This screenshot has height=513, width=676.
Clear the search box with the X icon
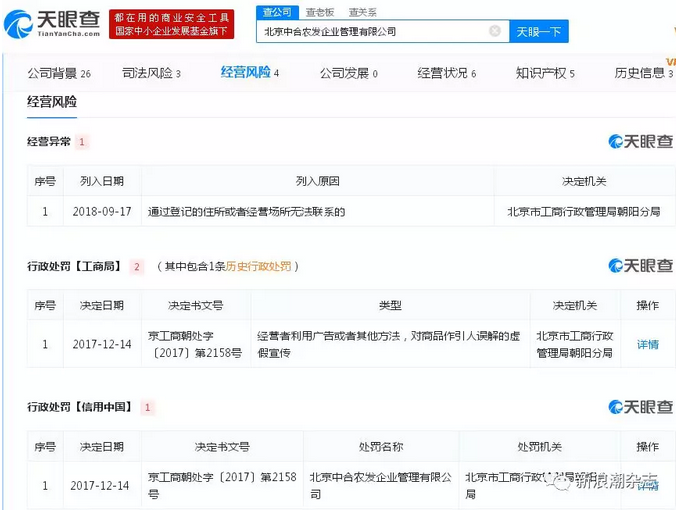(494, 31)
